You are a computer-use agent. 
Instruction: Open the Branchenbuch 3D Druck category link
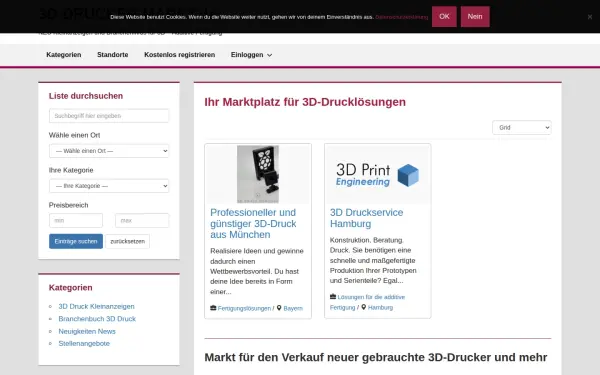tap(97, 319)
